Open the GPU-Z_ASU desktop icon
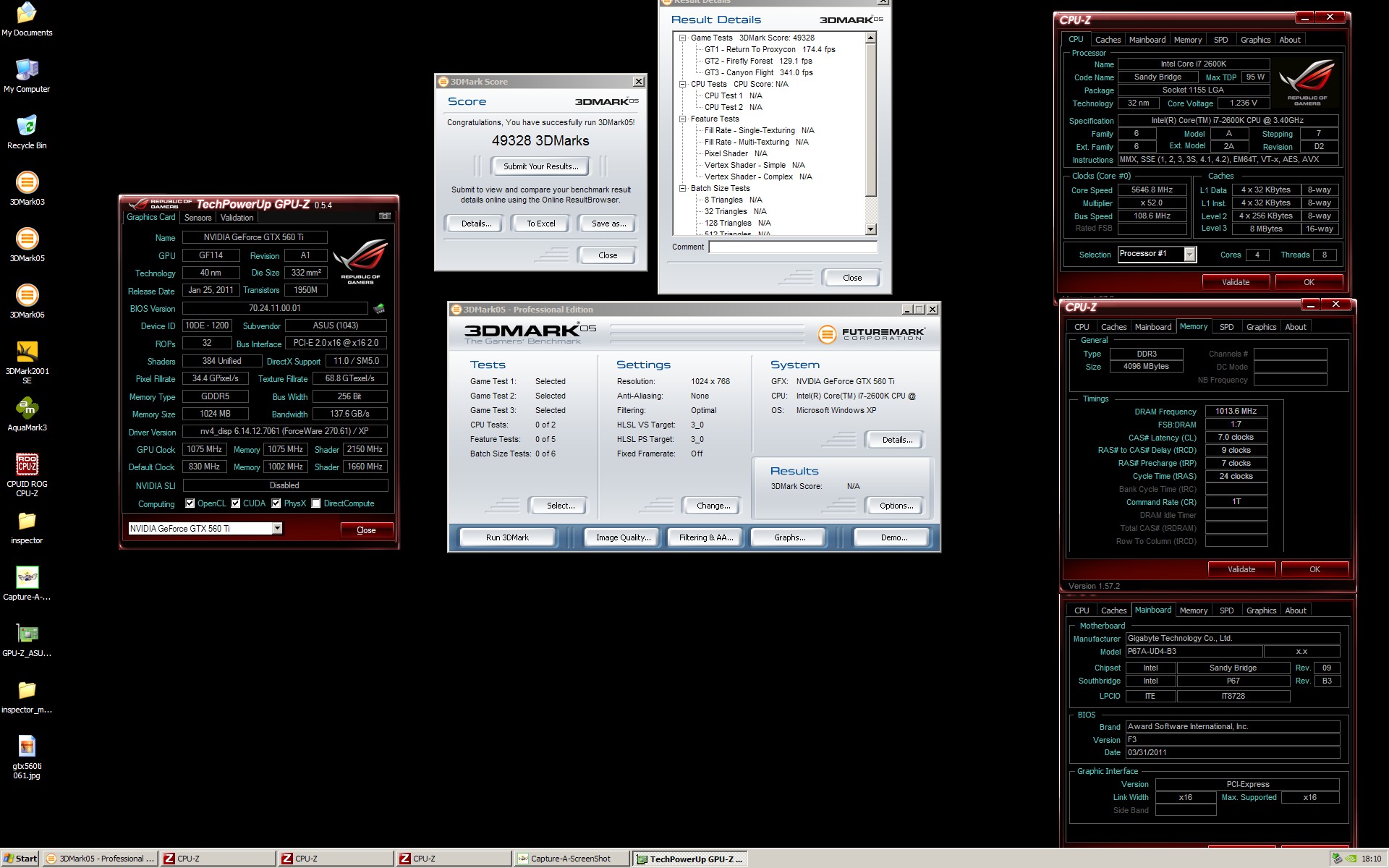Viewport: 1389px width, 868px height. [27, 634]
